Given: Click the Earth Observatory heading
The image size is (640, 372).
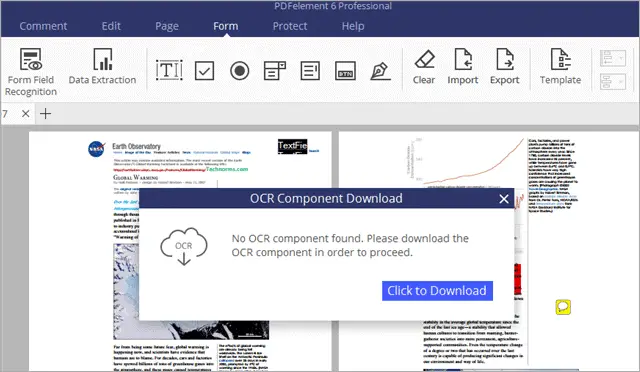Looking at the screenshot, I should (x=136, y=146).
